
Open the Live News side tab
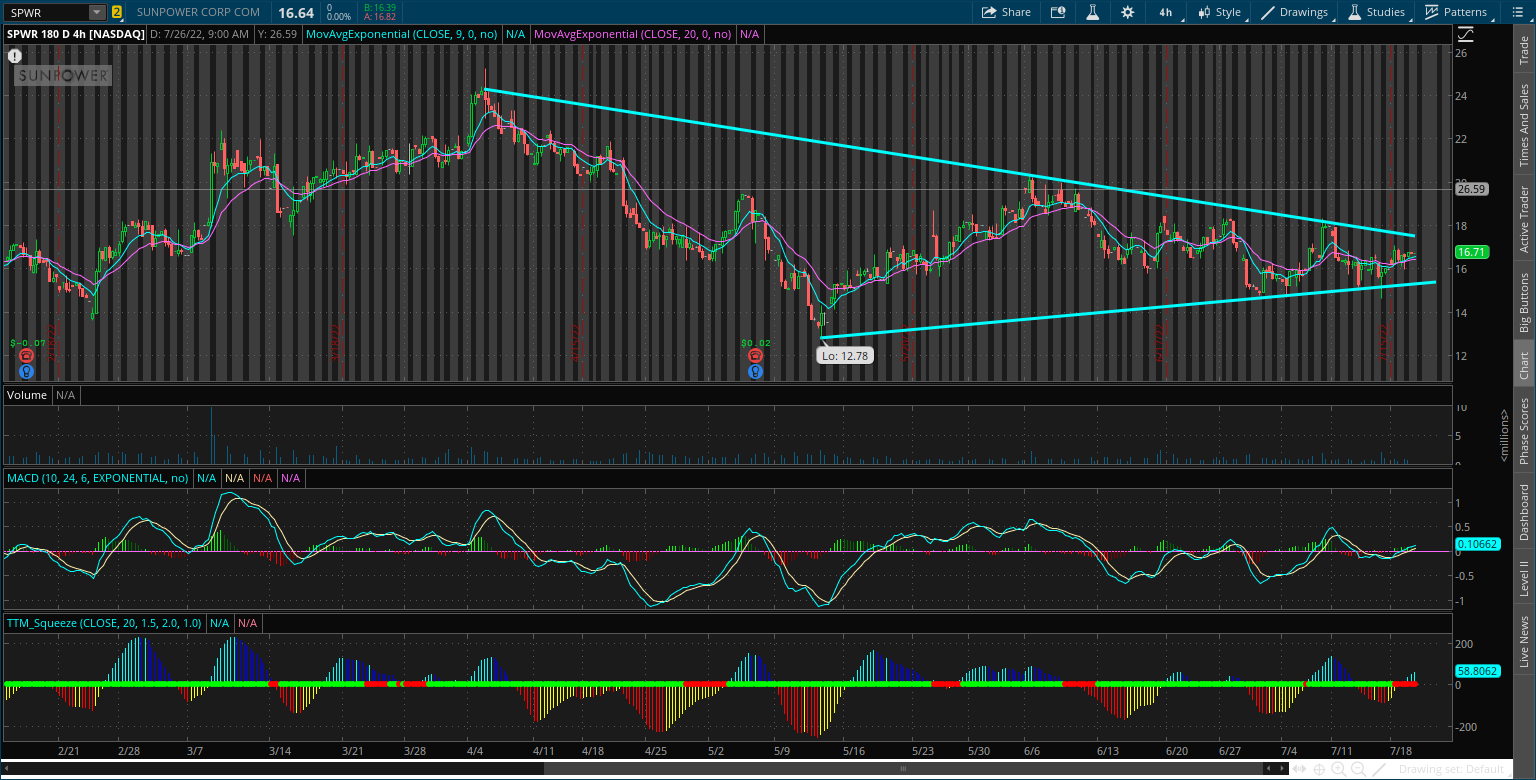[x=1524, y=641]
